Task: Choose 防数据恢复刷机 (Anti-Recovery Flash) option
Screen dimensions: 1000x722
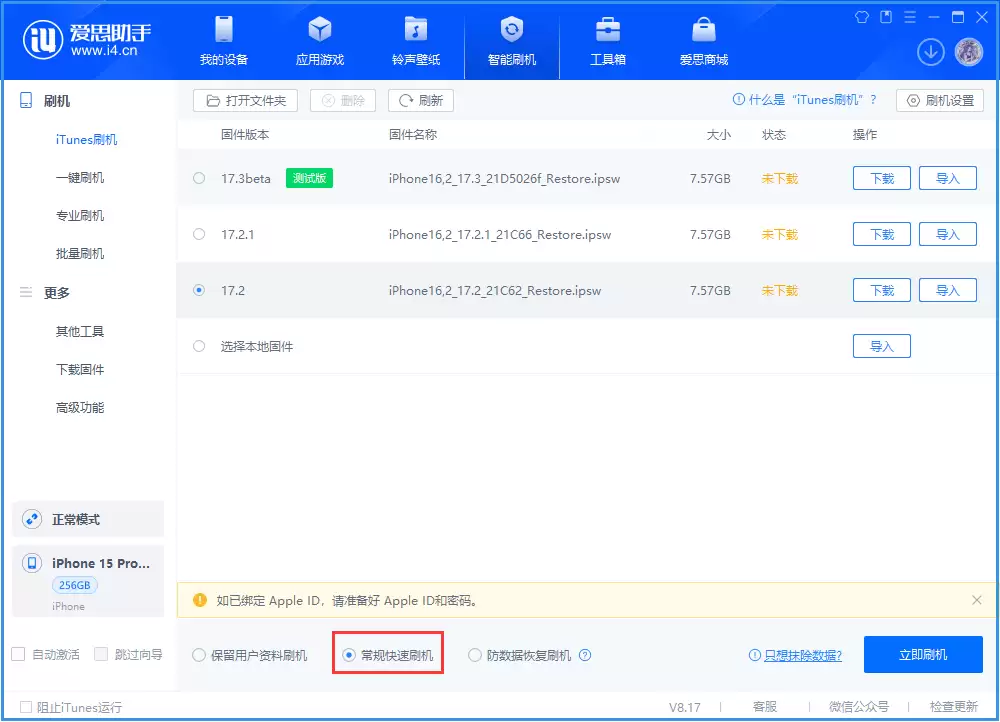Action: pos(519,655)
